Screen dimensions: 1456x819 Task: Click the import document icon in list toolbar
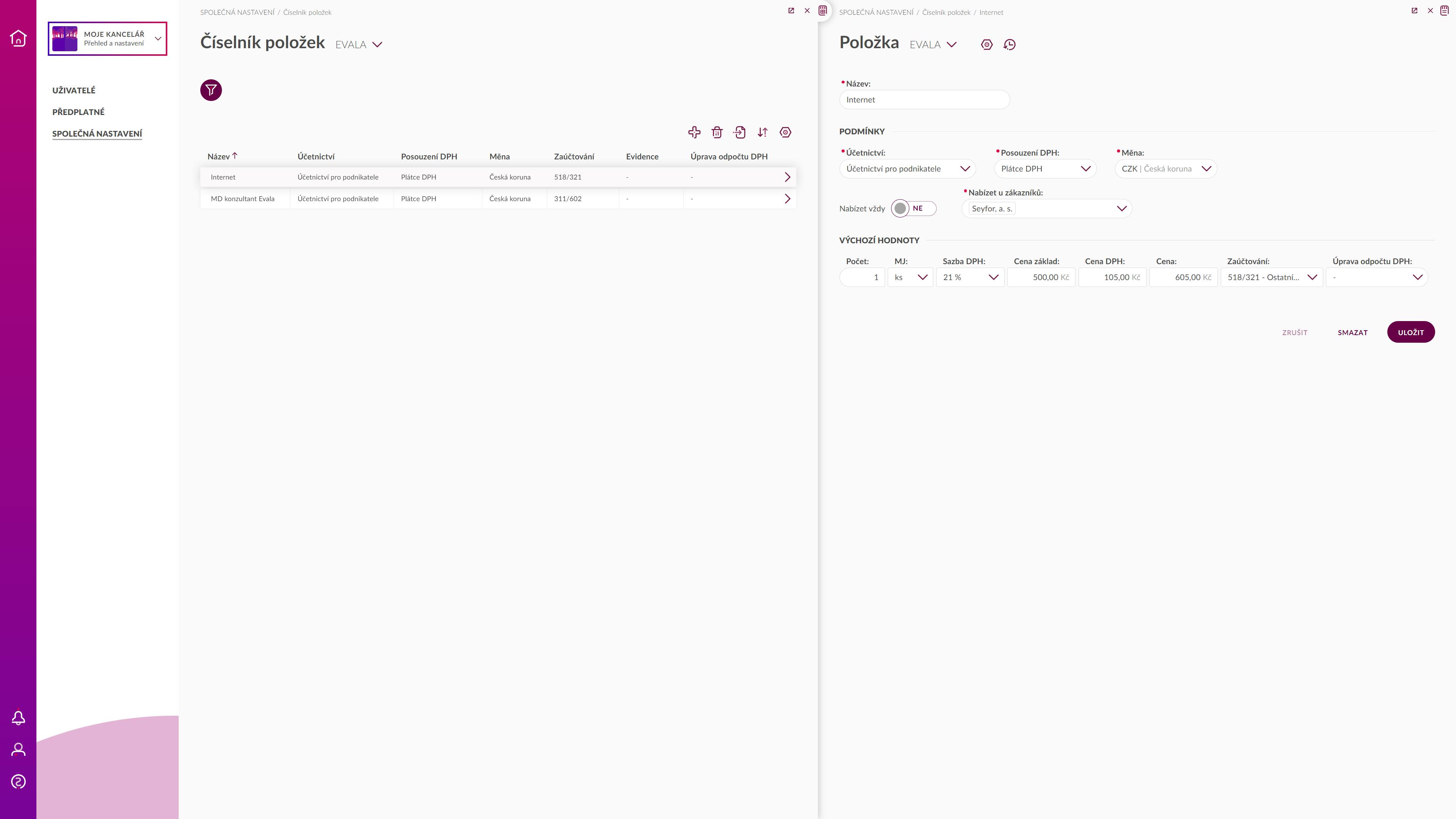coord(739,132)
